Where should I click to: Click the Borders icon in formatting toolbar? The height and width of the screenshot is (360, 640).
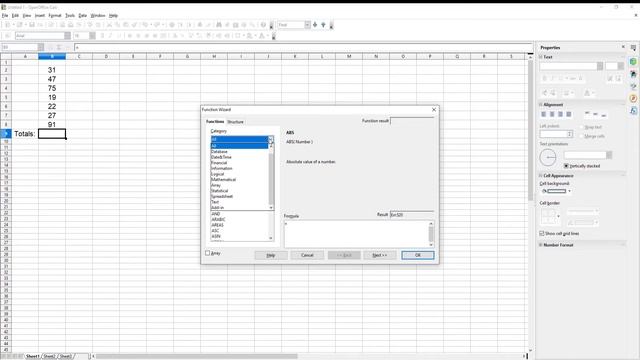coord(238,36)
